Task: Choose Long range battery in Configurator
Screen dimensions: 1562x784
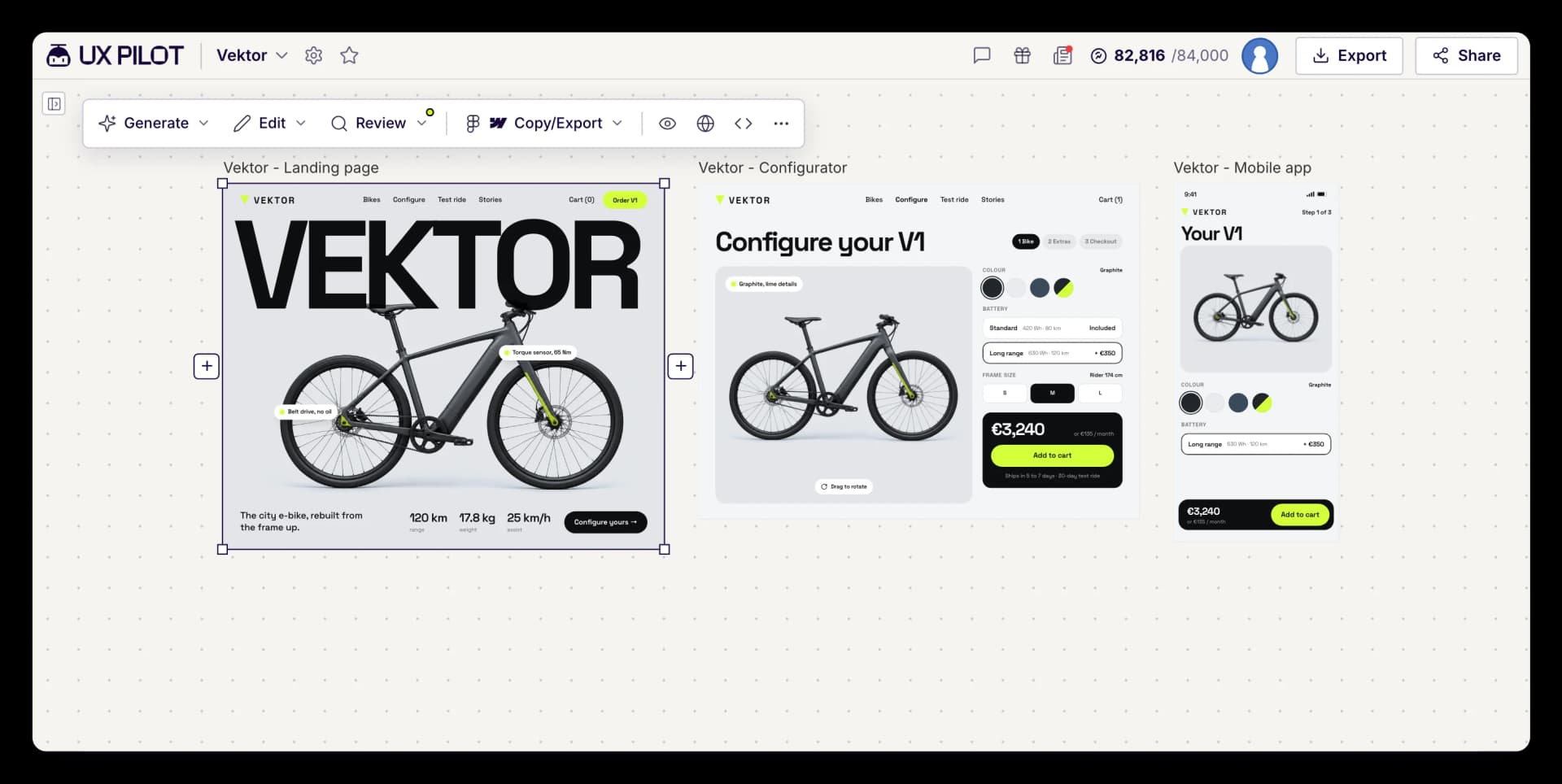Action: pos(1052,353)
